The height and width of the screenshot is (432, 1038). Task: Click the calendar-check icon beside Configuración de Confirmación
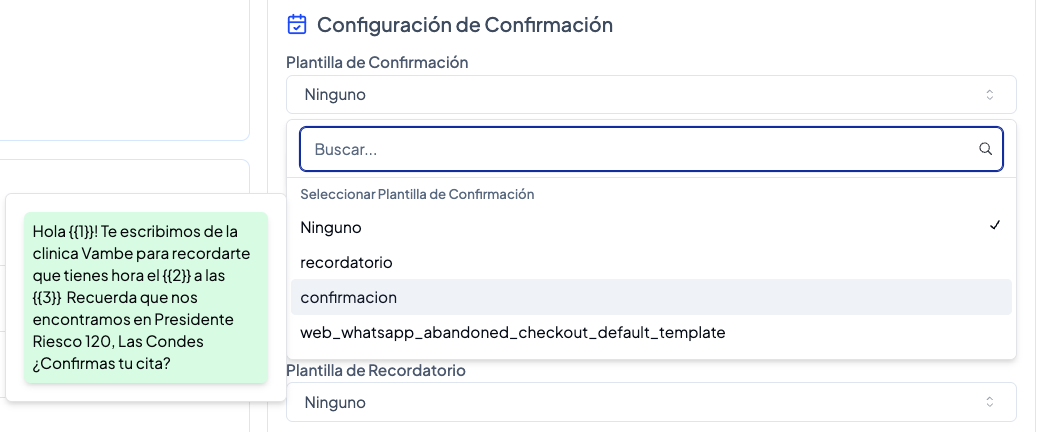[296, 24]
